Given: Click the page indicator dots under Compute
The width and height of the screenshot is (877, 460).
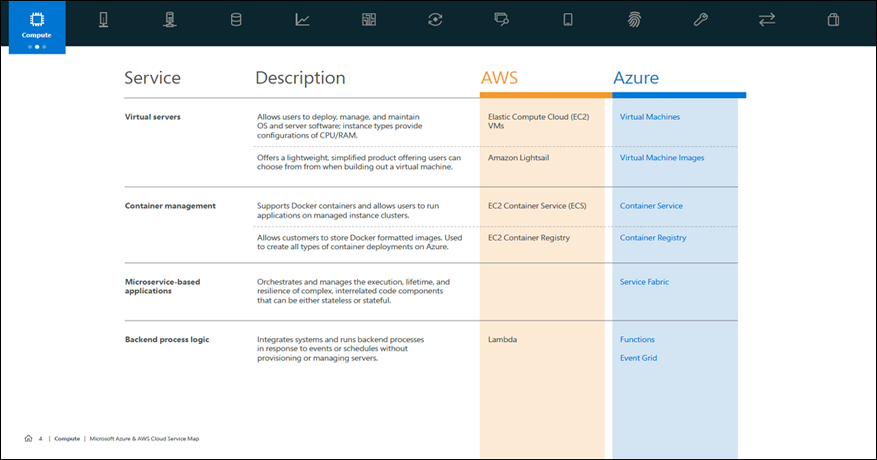Looking at the screenshot, I should [x=36, y=46].
